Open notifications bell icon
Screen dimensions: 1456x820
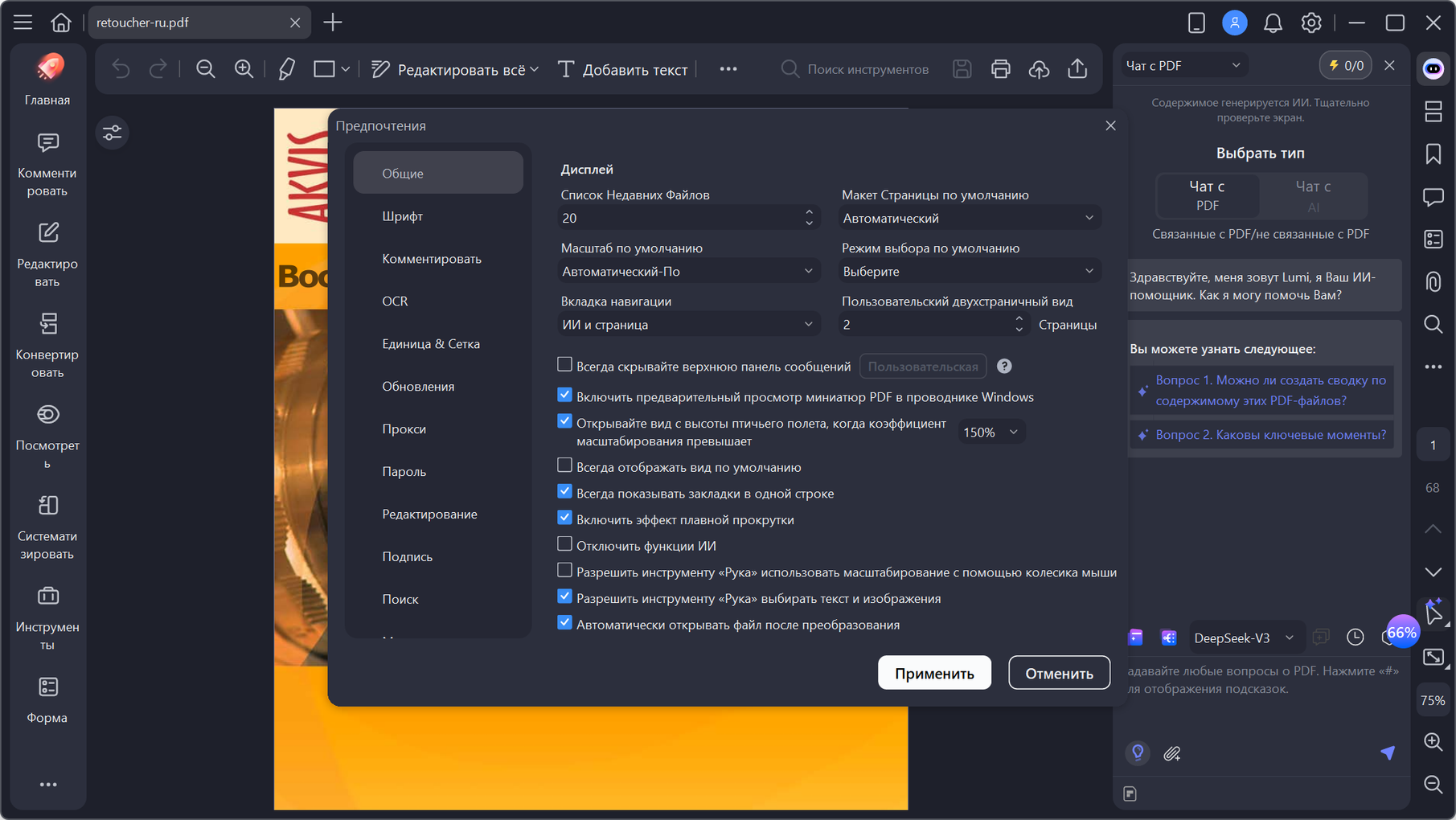pyautogui.click(x=1273, y=23)
